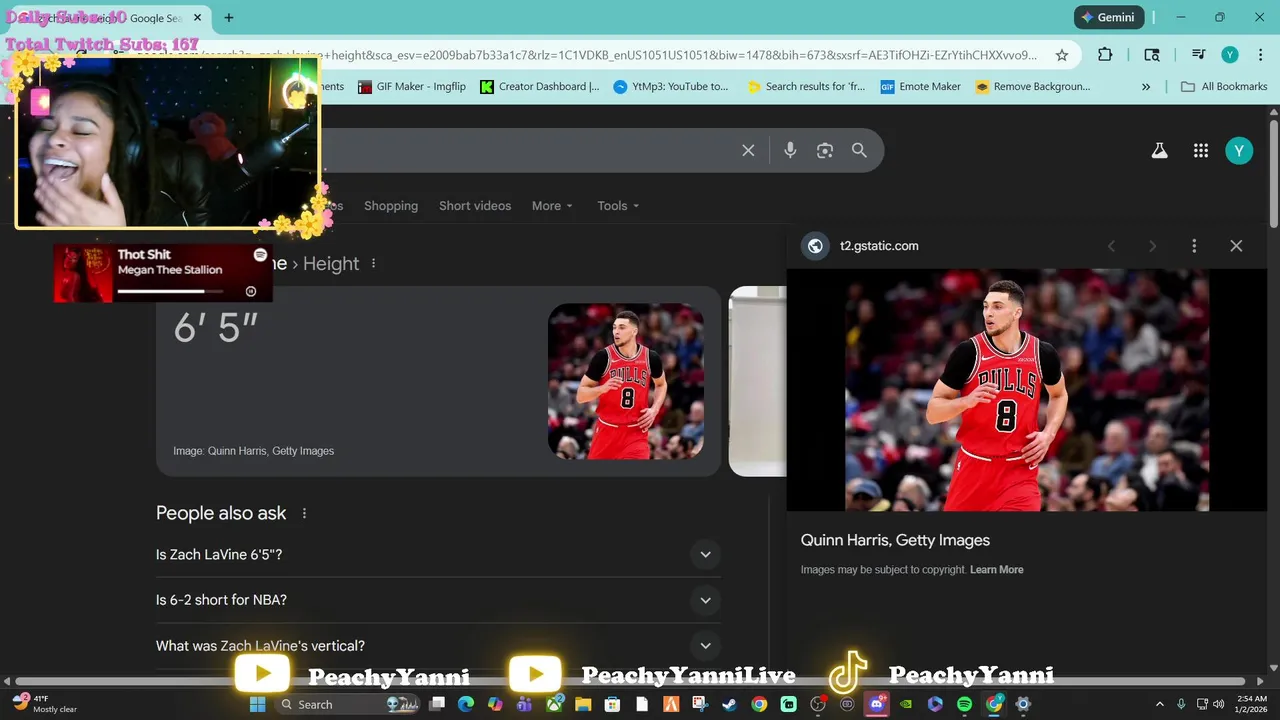Open the Gemini button in Chrome
Image resolution: width=1280 pixels, height=720 pixels.
pyautogui.click(x=1109, y=17)
